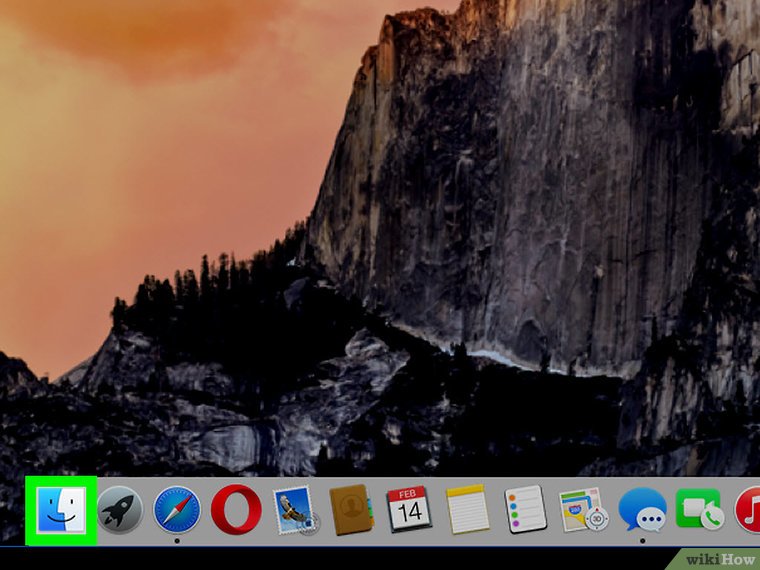This screenshot has height=570, width=760.
Task: Open the Reminders checklist app
Action: tap(524, 511)
